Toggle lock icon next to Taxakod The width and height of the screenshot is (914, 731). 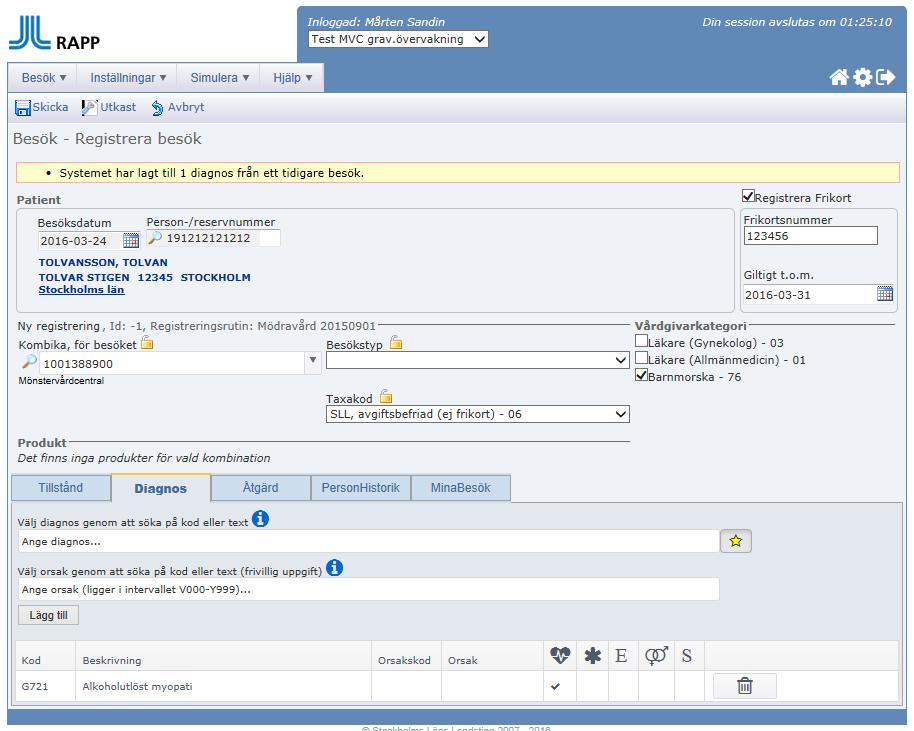[x=386, y=397]
